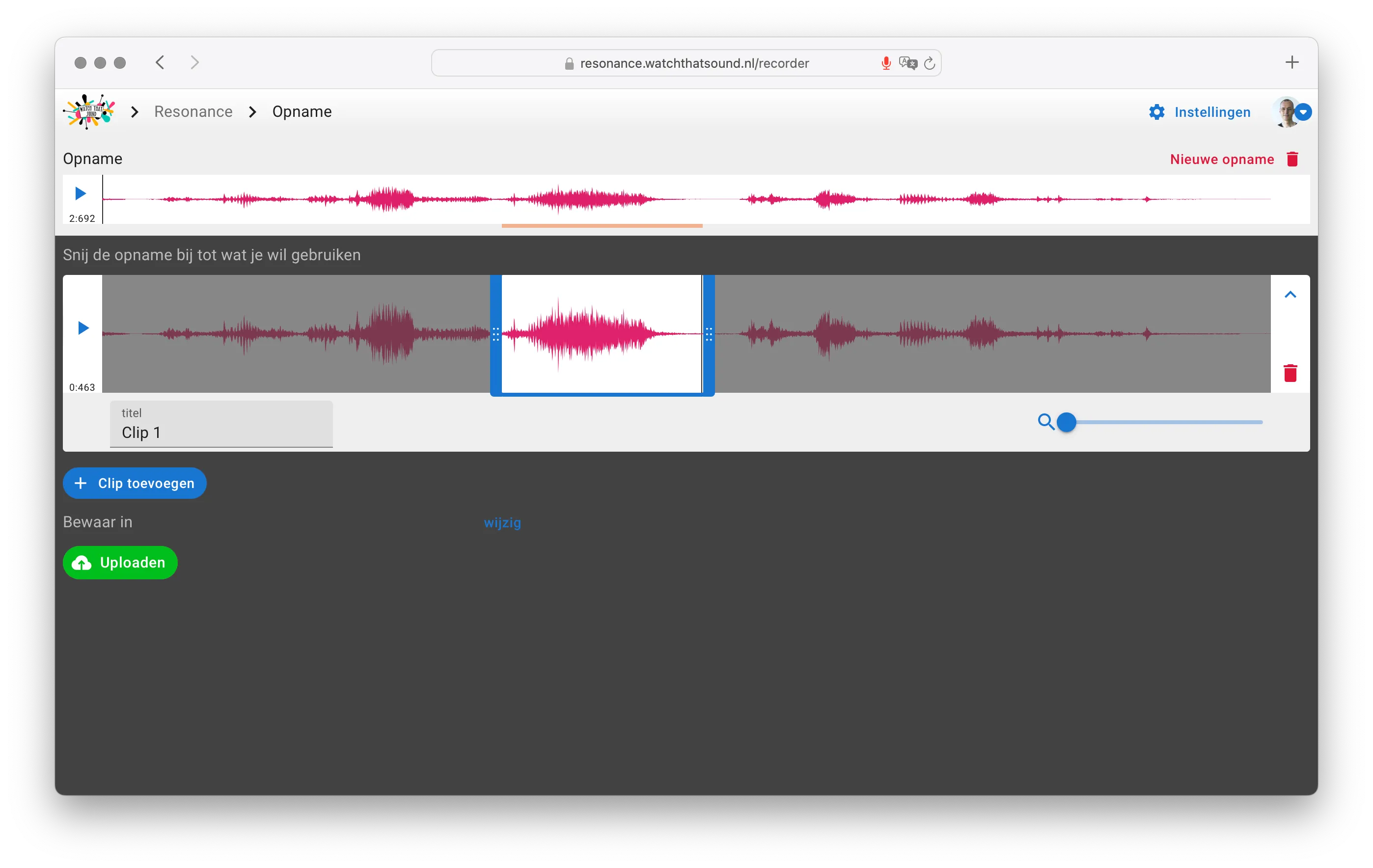1373x868 pixels.
Task: Upload the clip using the Uploaden button
Action: tap(120, 563)
